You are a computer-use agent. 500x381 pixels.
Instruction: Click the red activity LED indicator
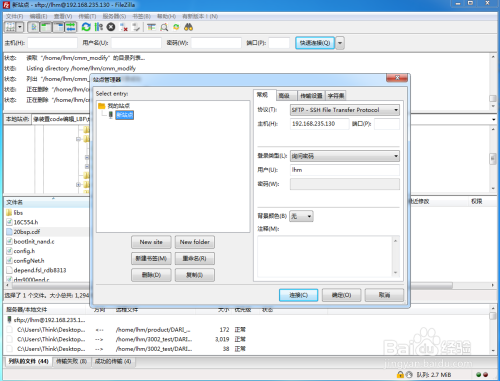(485, 375)
